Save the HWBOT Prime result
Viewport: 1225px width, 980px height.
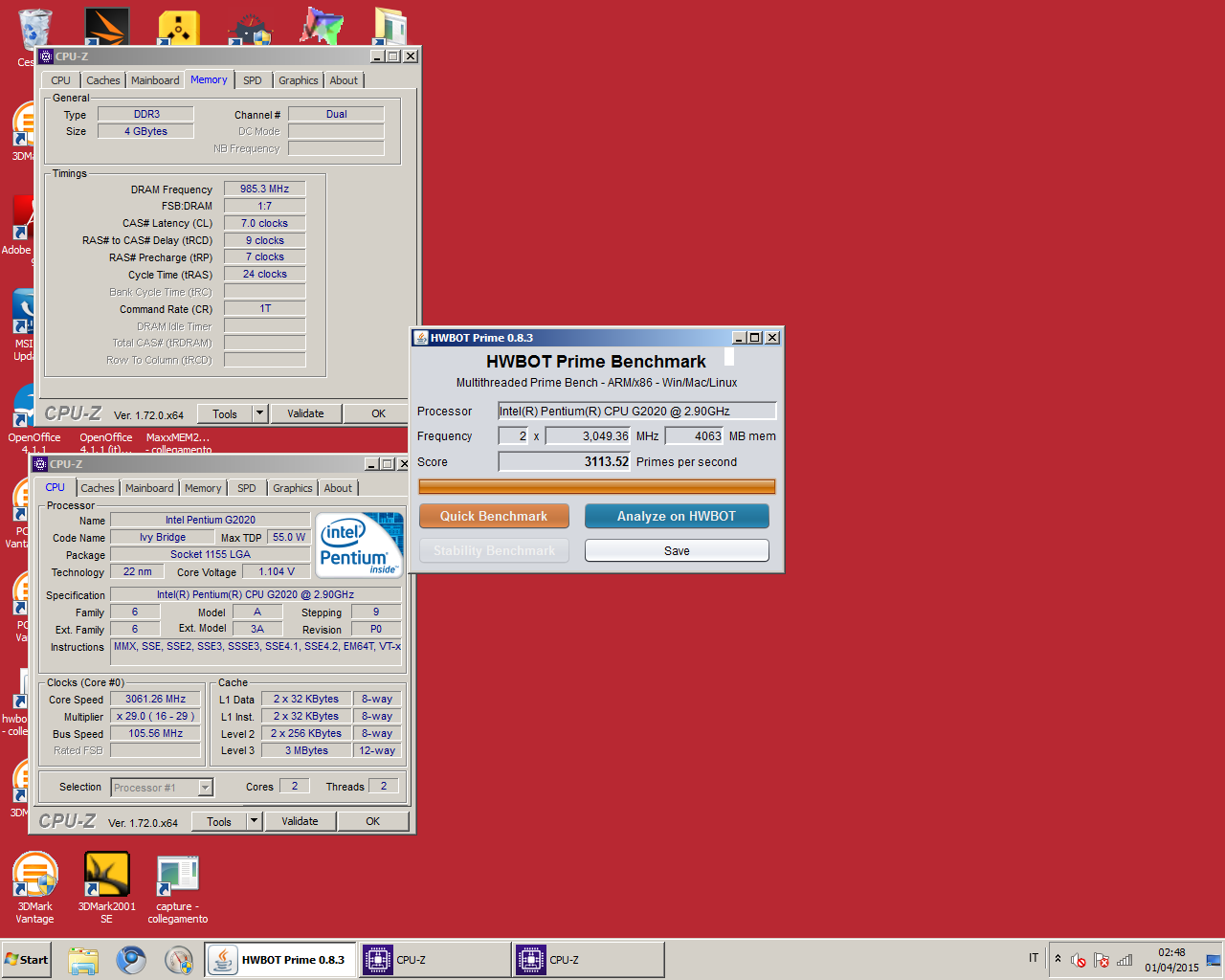[x=677, y=550]
